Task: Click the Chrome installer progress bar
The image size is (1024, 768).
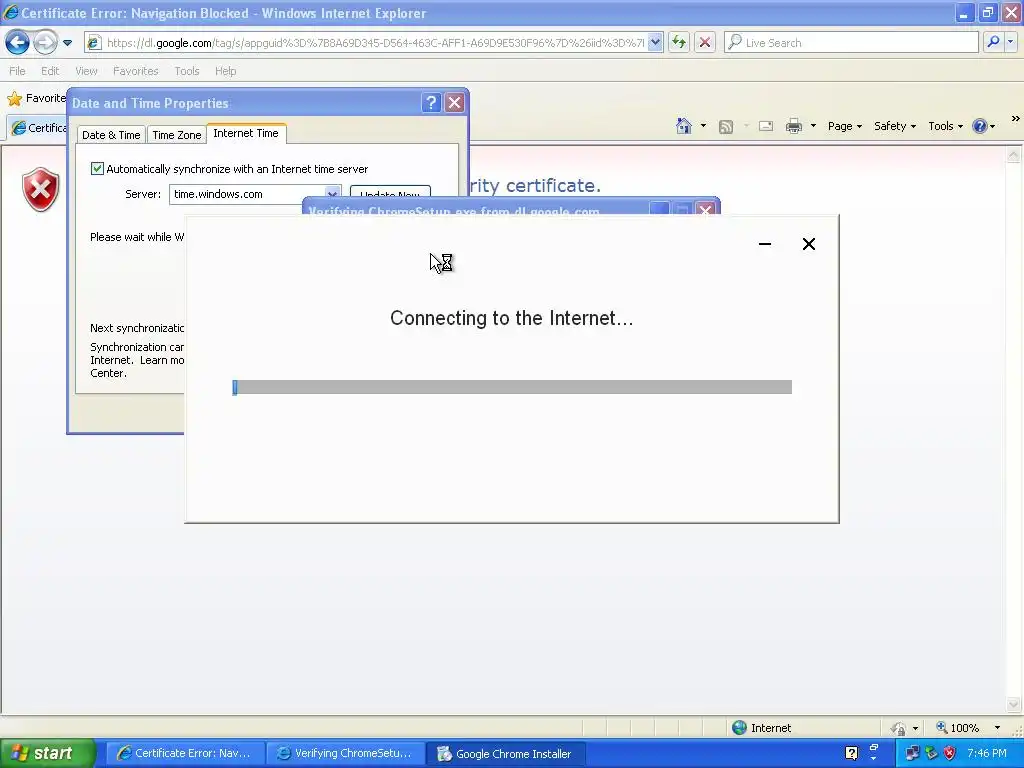Action: pos(512,387)
